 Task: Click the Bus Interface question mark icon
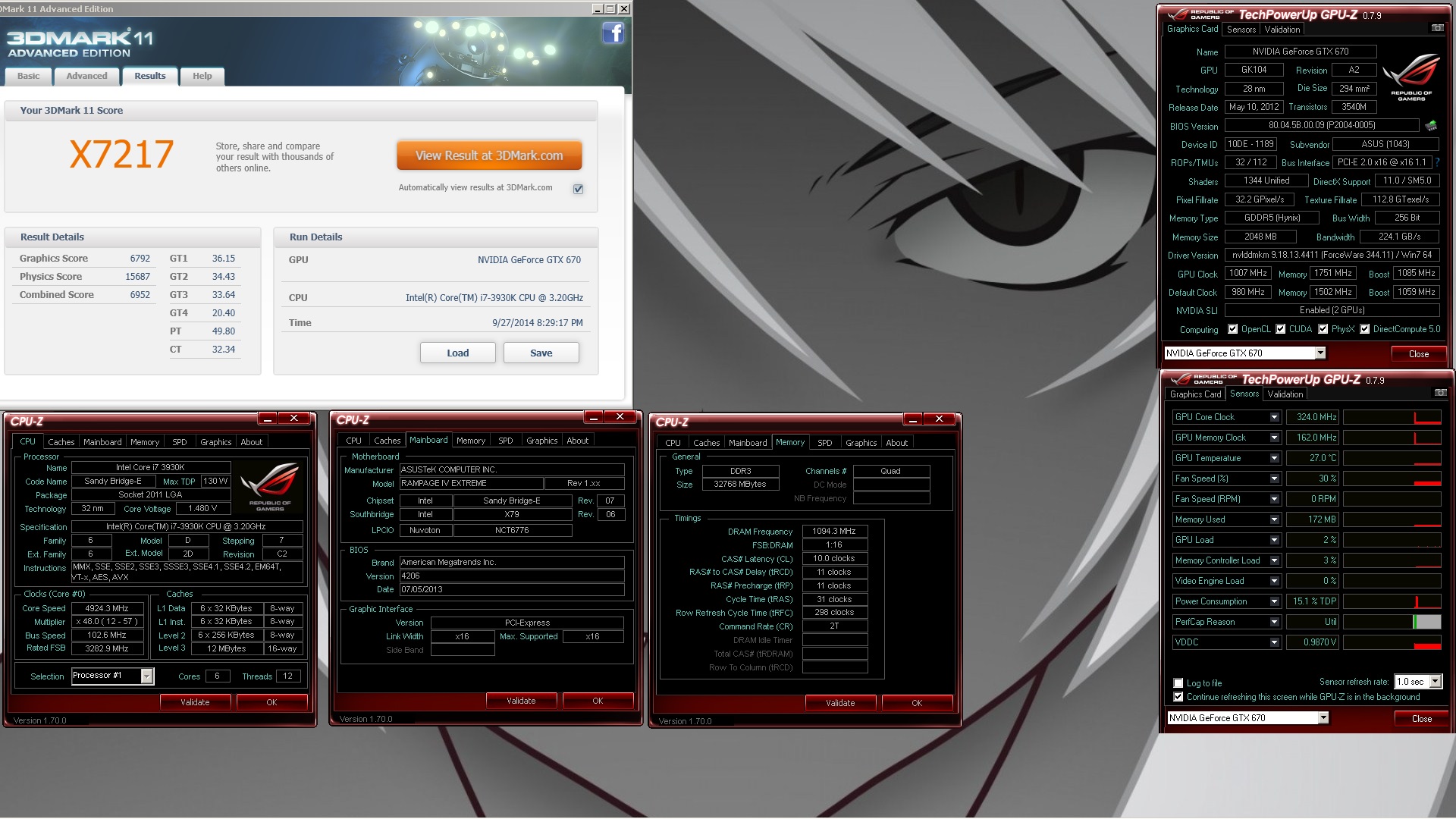pos(1437,162)
